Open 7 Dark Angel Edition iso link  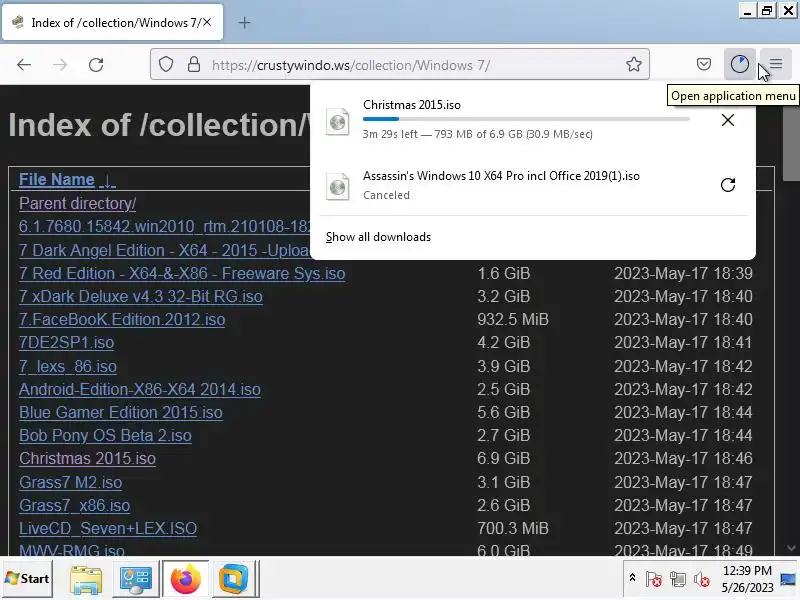(x=164, y=250)
